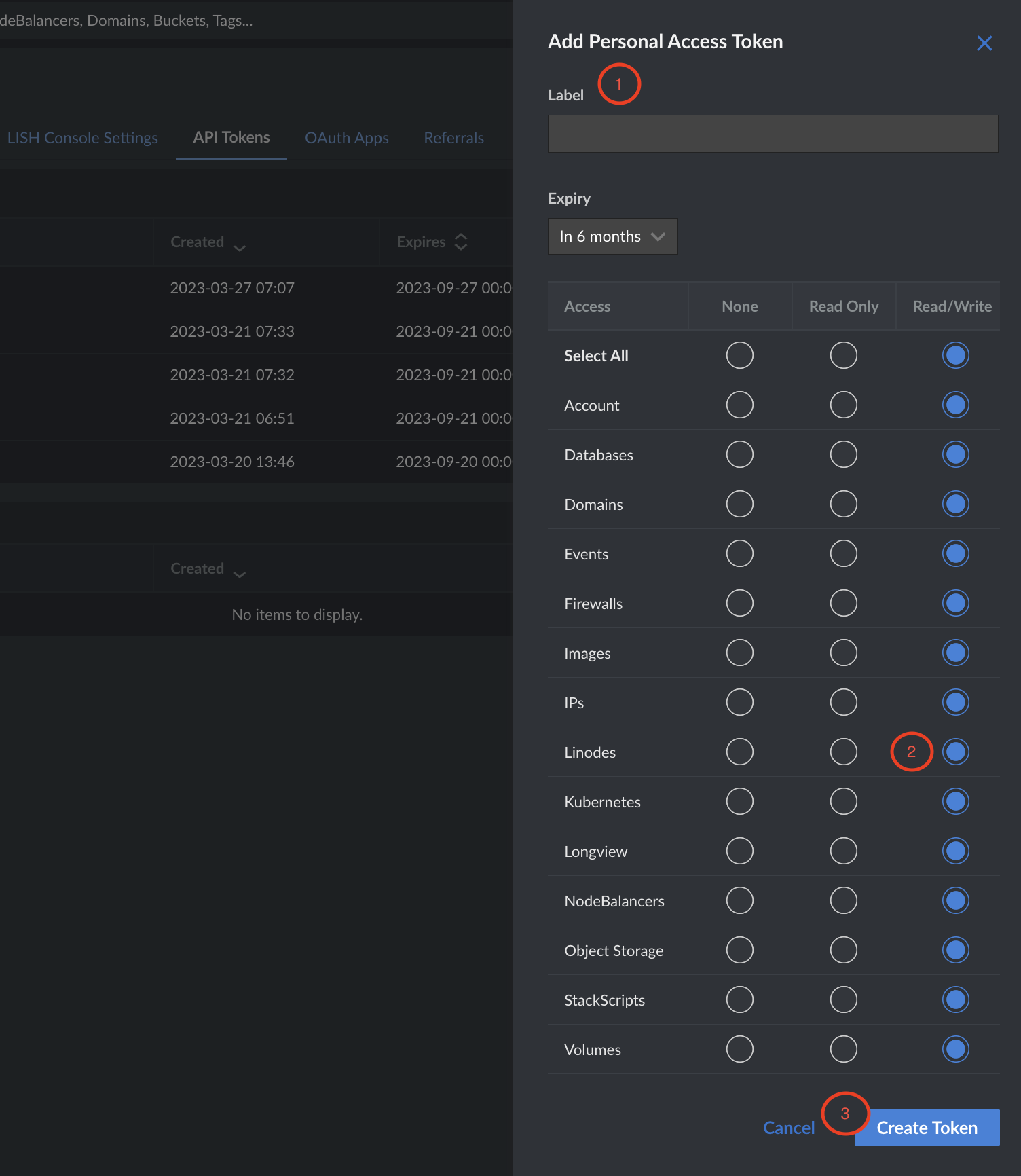Switch to LISH Console Settings tab
This screenshot has height=1176, width=1021.
[x=82, y=138]
